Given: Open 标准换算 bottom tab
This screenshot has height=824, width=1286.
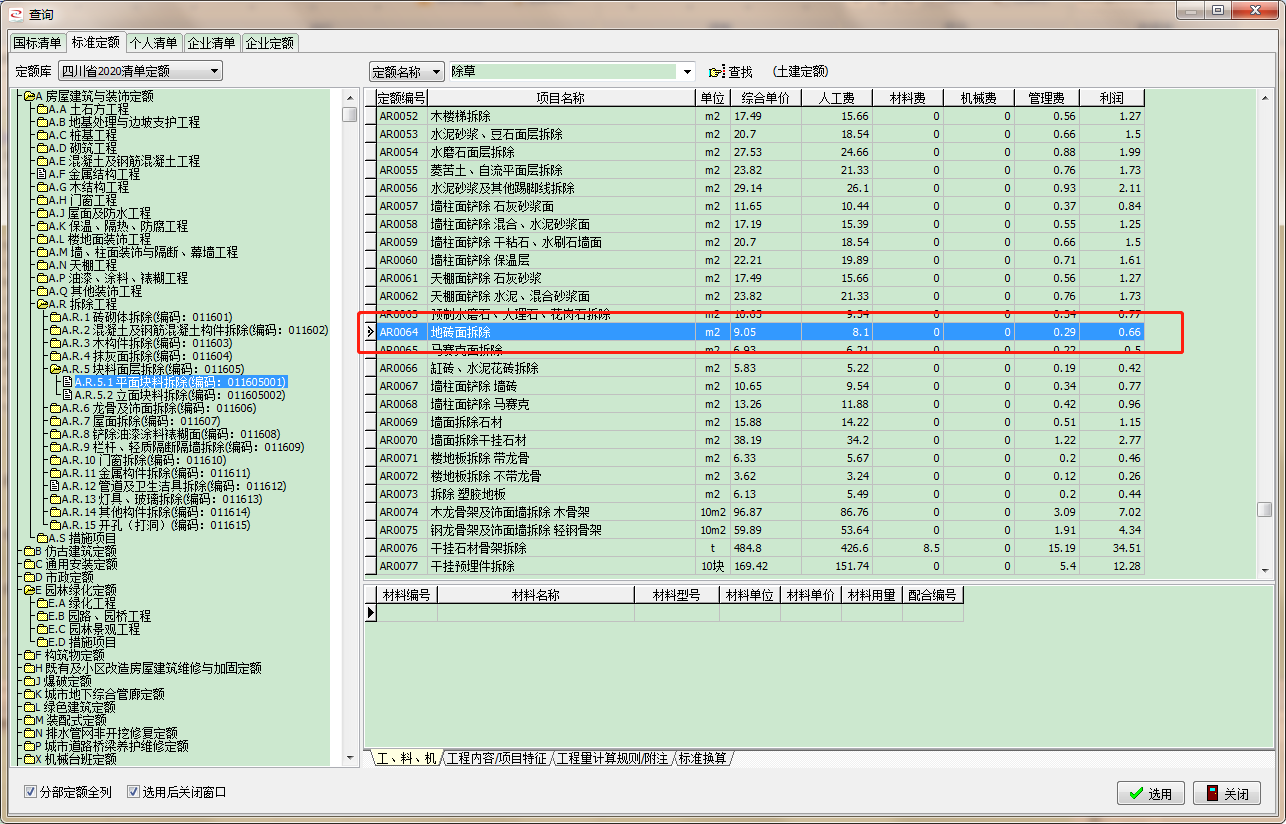Looking at the screenshot, I should [703, 759].
